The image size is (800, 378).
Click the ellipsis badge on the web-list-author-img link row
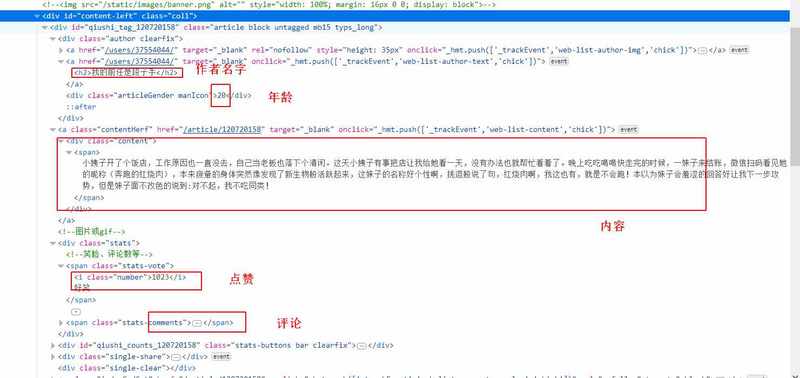click(703, 50)
